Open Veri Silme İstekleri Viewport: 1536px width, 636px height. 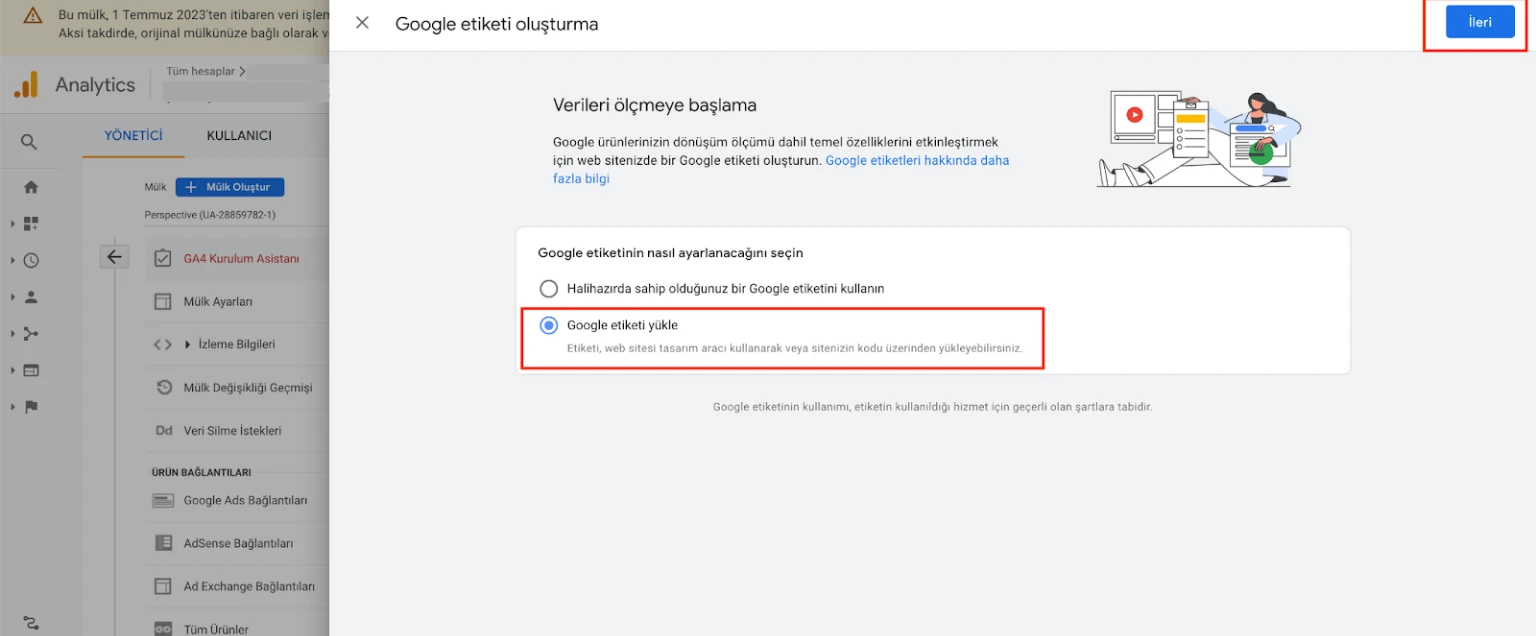point(240,430)
